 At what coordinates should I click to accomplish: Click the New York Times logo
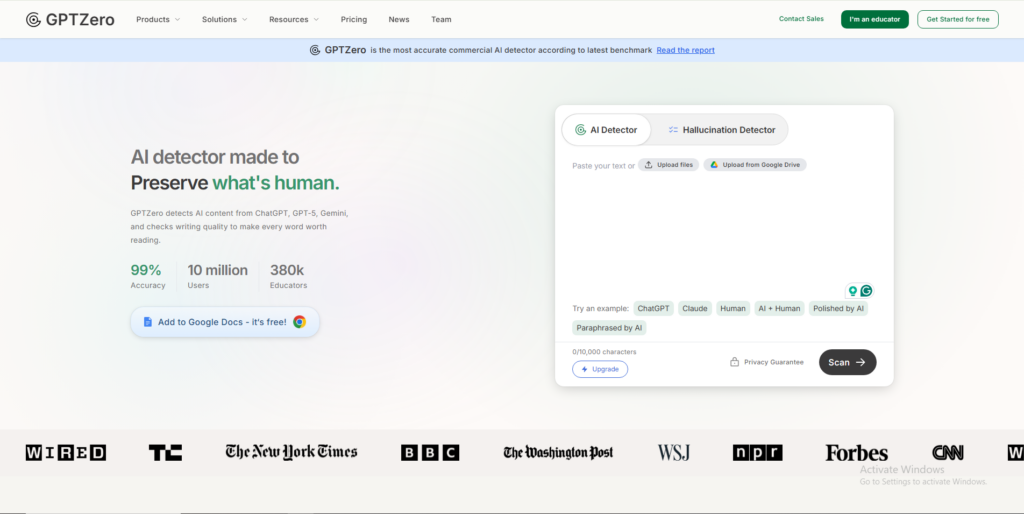click(x=291, y=452)
